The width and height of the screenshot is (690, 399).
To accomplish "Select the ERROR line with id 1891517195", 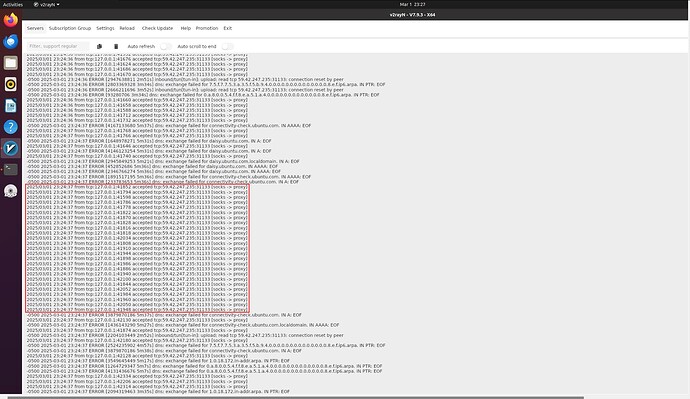I will [169, 177].
